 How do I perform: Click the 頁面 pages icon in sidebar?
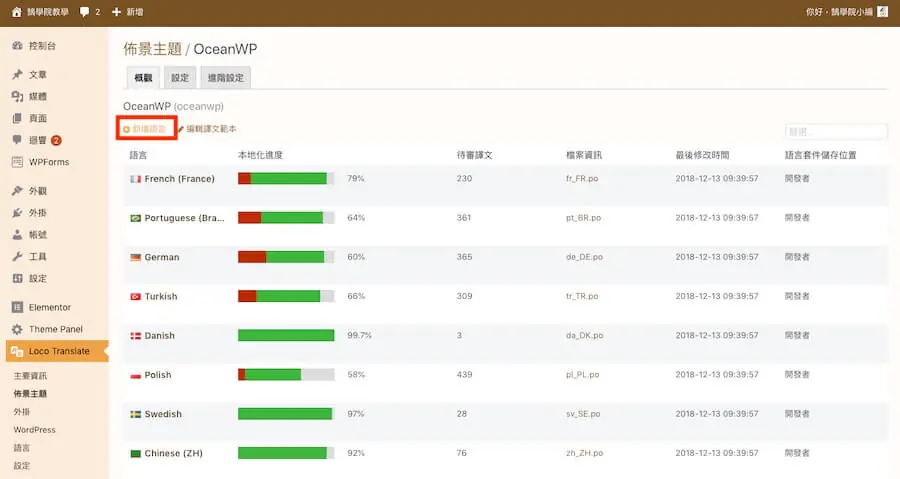[17, 118]
